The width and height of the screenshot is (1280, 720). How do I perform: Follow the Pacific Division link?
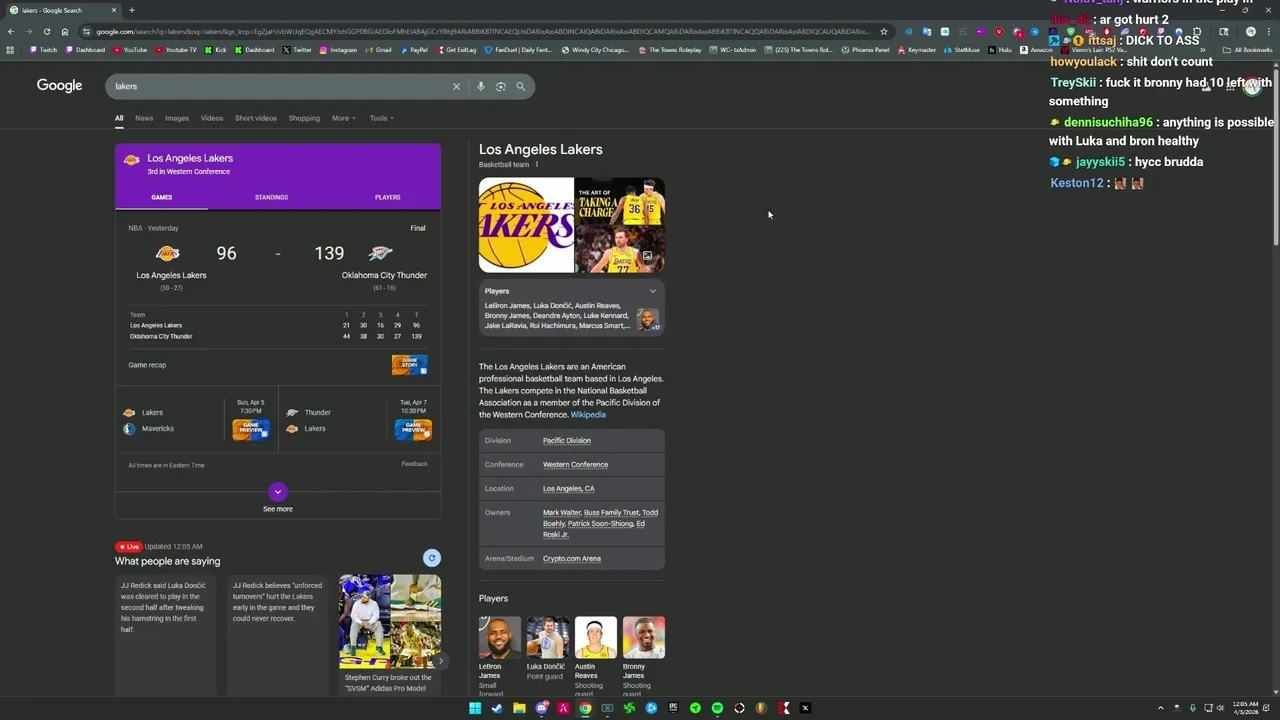tap(567, 441)
